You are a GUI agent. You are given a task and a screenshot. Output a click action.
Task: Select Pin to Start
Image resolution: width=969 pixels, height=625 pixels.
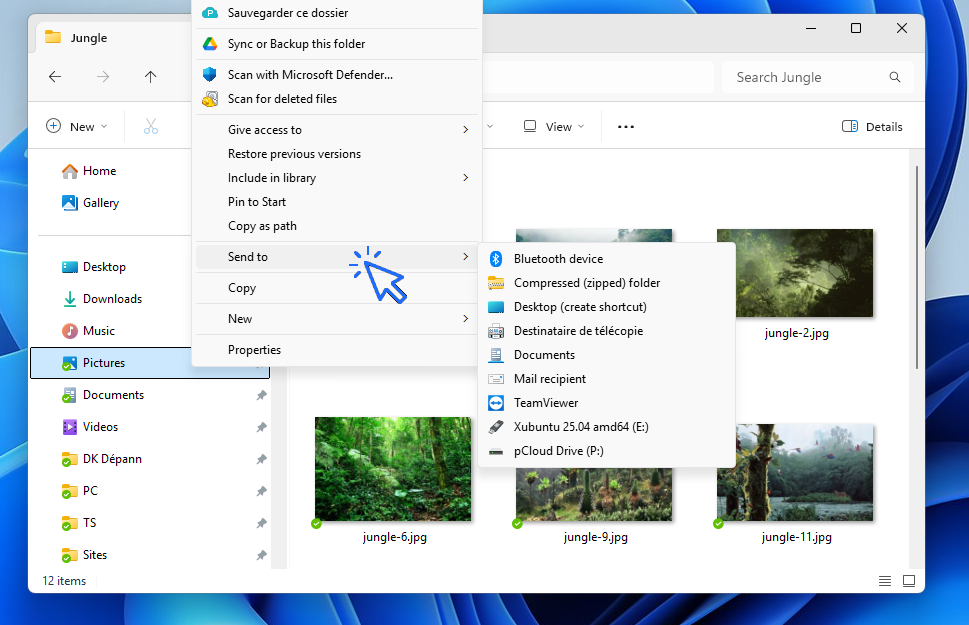[337, 202]
